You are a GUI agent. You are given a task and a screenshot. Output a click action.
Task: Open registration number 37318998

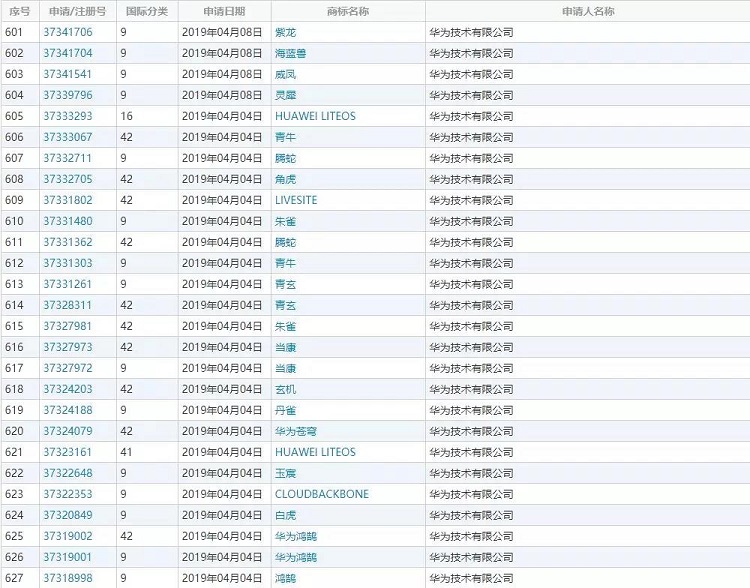67,578
